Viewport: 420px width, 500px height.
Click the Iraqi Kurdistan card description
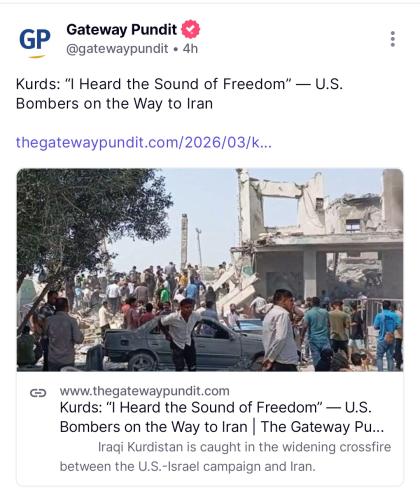coord(225,457)
